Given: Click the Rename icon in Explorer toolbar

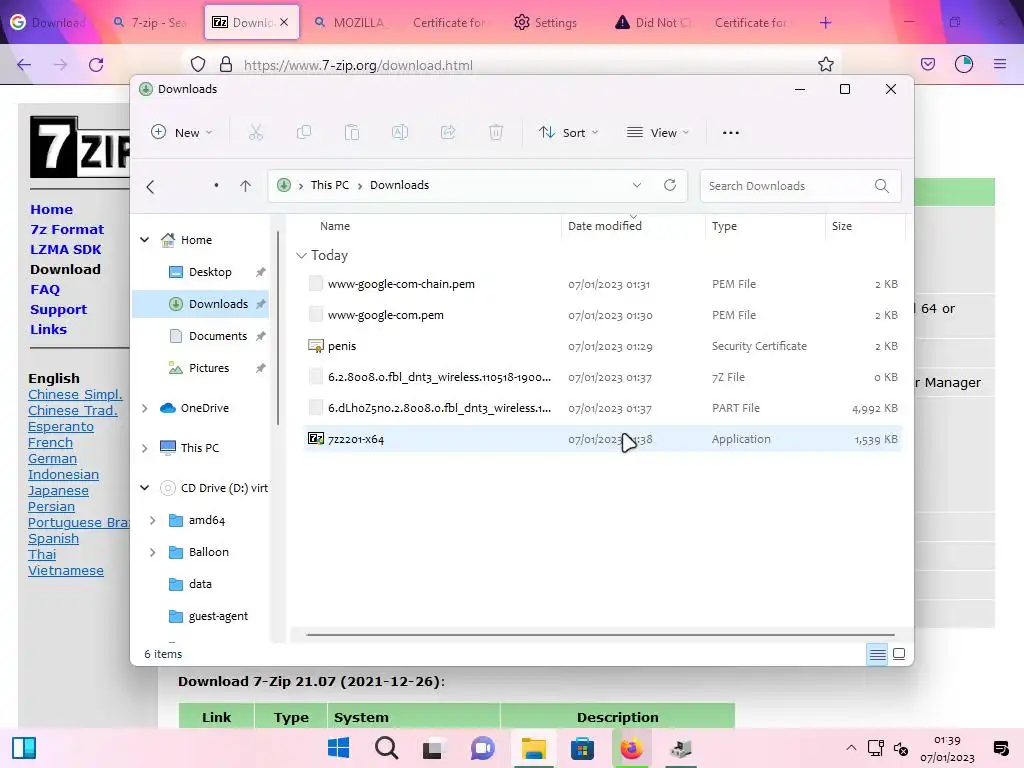Looking at the screenshot, I should [x=400, y=133].
